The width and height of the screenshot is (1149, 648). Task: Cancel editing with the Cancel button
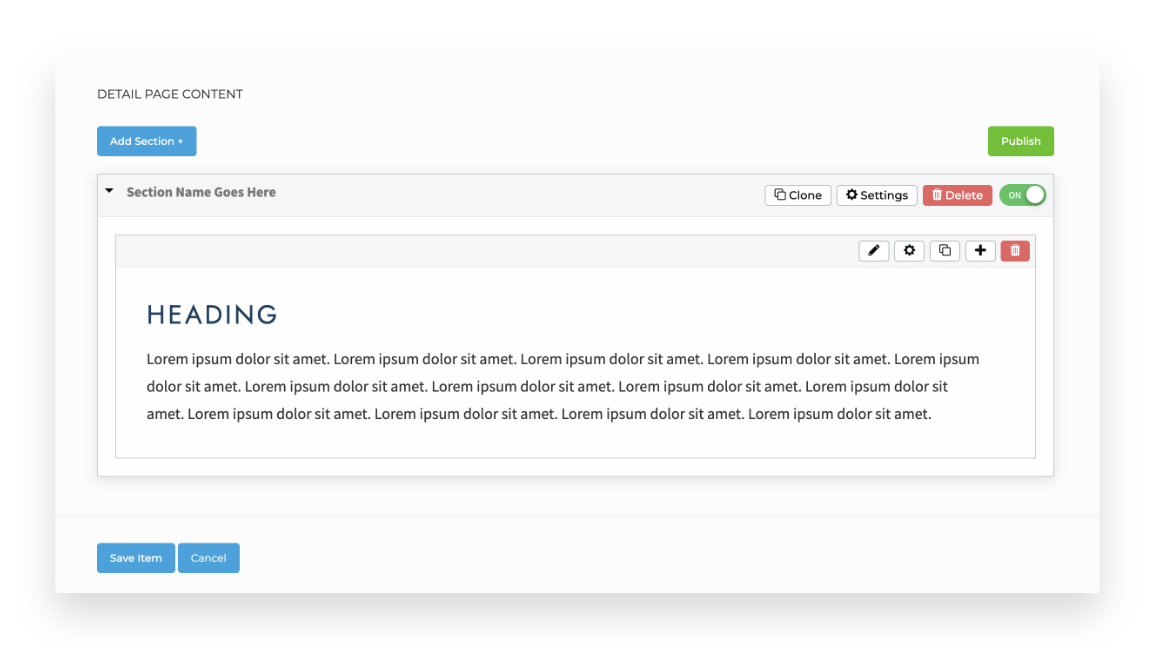tap(208, 558)
